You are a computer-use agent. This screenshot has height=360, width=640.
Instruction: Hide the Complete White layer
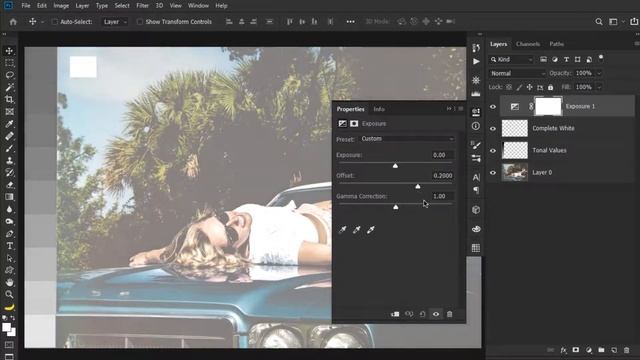(493, 129)
